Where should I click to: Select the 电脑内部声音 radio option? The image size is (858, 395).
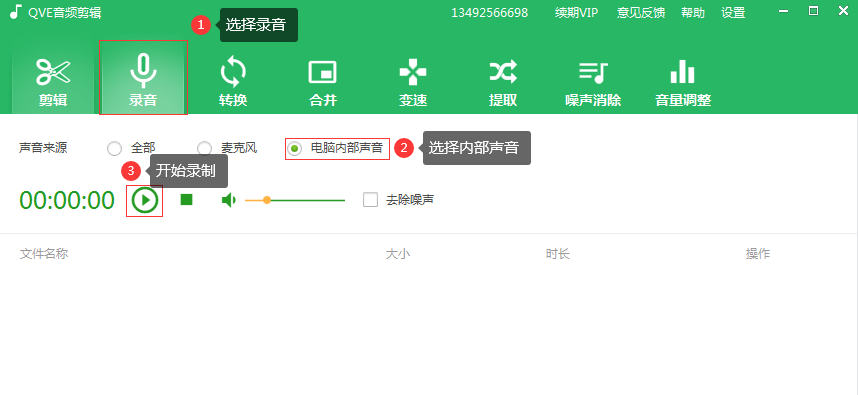(294, 148)
